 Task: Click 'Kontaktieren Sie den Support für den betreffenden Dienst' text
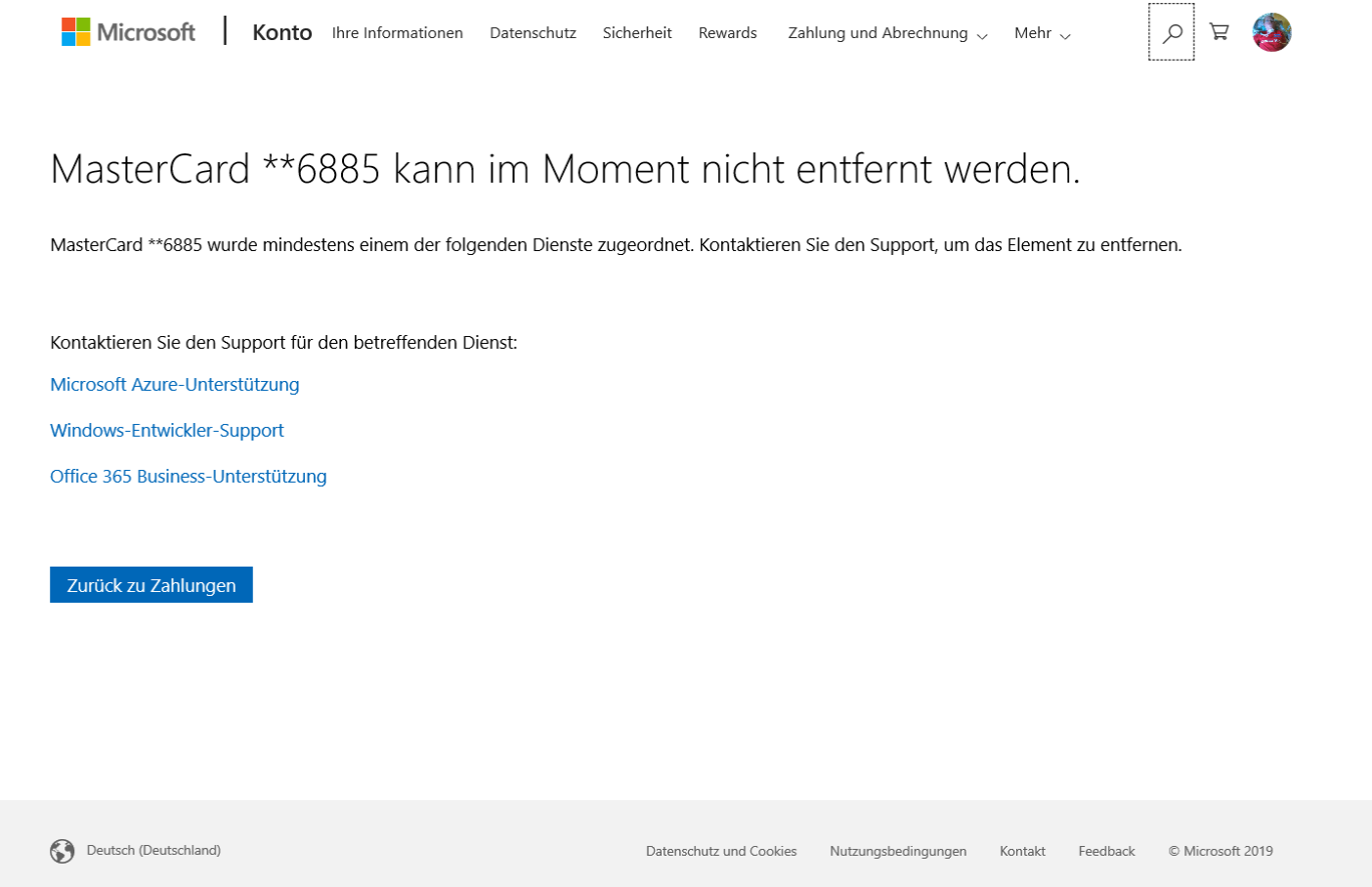(x=283, y=343)
